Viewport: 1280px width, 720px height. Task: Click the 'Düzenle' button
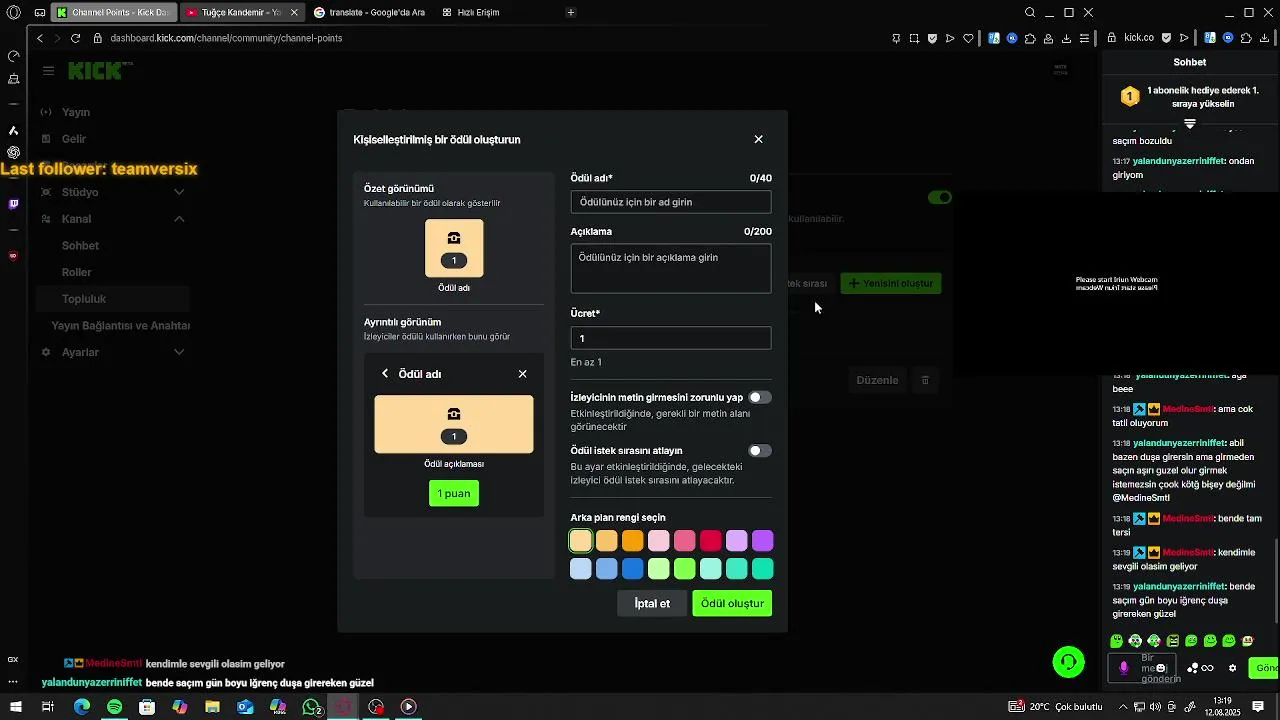pyautogui.click(x=878, y=380)
